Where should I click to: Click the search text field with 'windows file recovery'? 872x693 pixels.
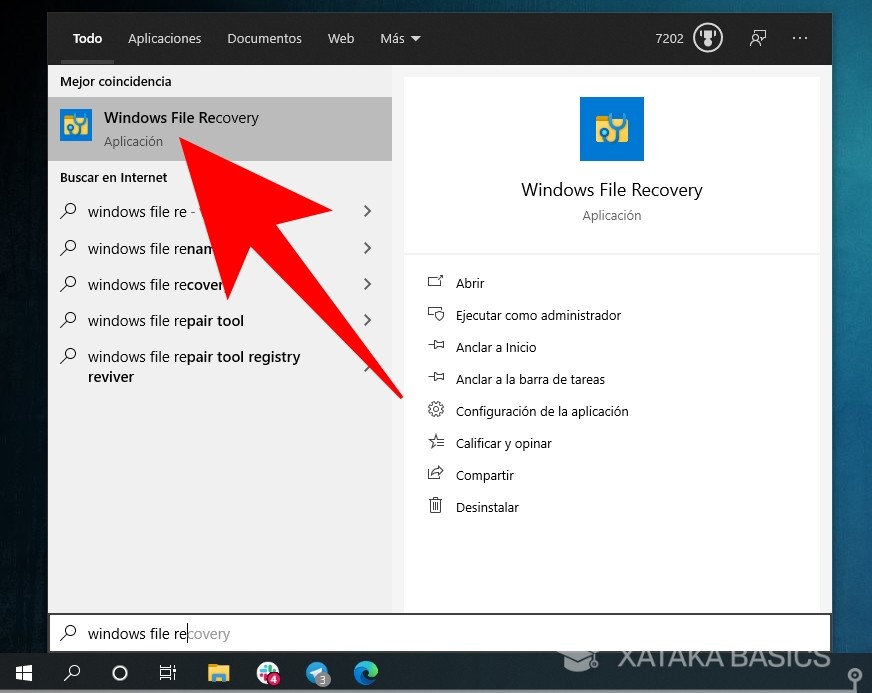439,633
